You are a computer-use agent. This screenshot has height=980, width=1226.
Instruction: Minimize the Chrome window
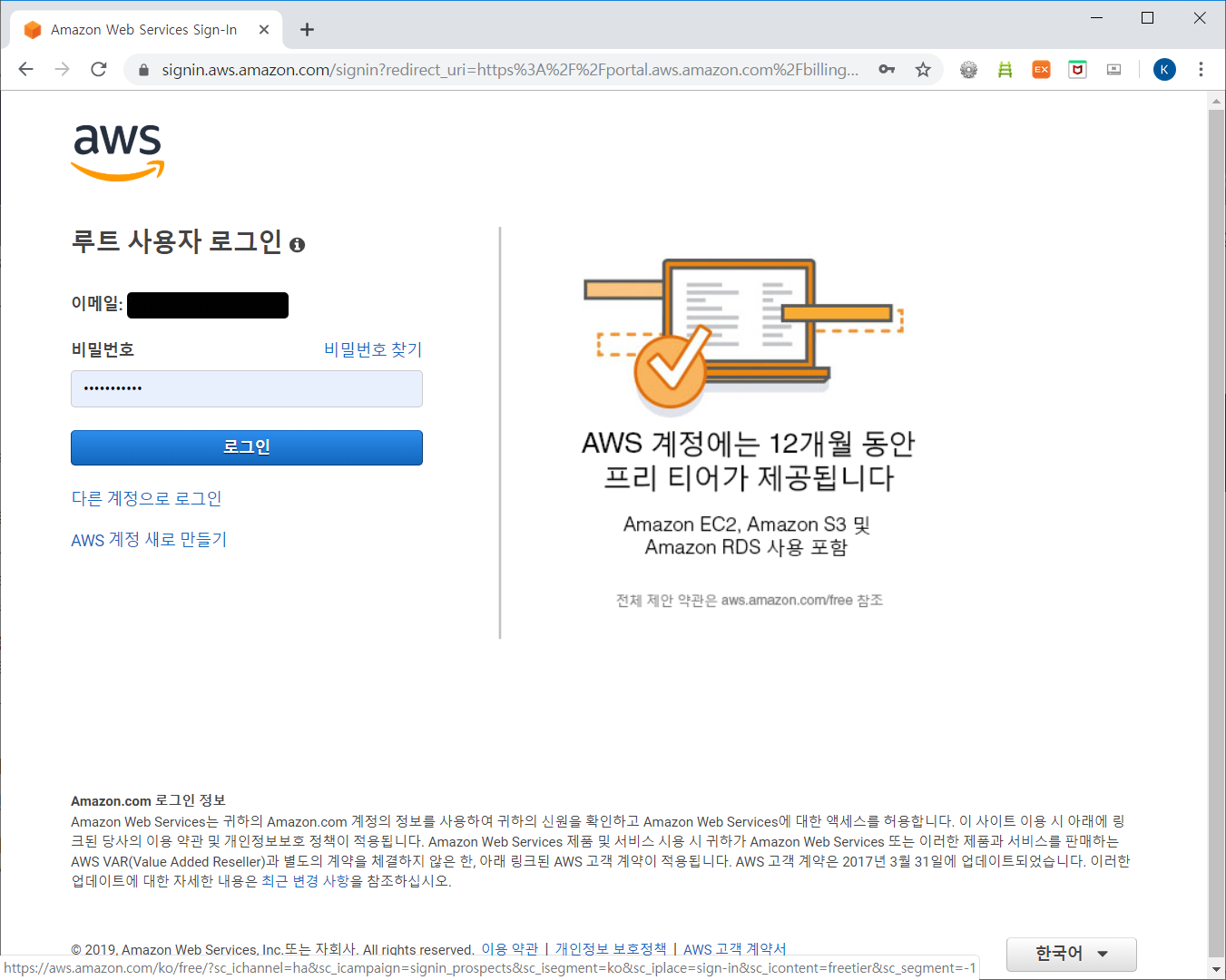click(1096, 17)
